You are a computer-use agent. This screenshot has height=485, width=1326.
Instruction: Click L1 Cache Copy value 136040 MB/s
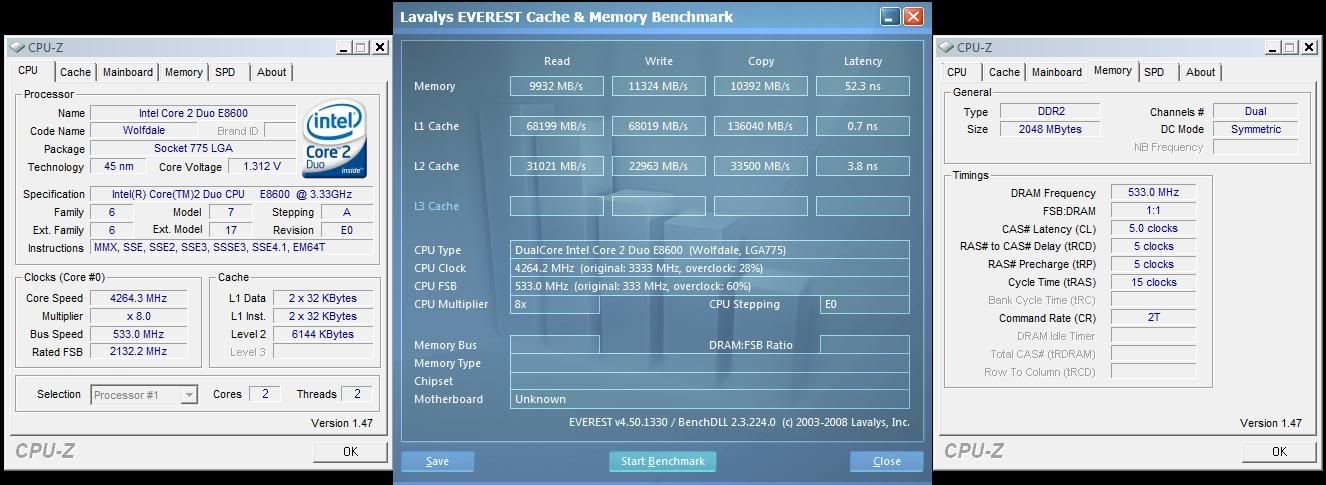point(760,127)
